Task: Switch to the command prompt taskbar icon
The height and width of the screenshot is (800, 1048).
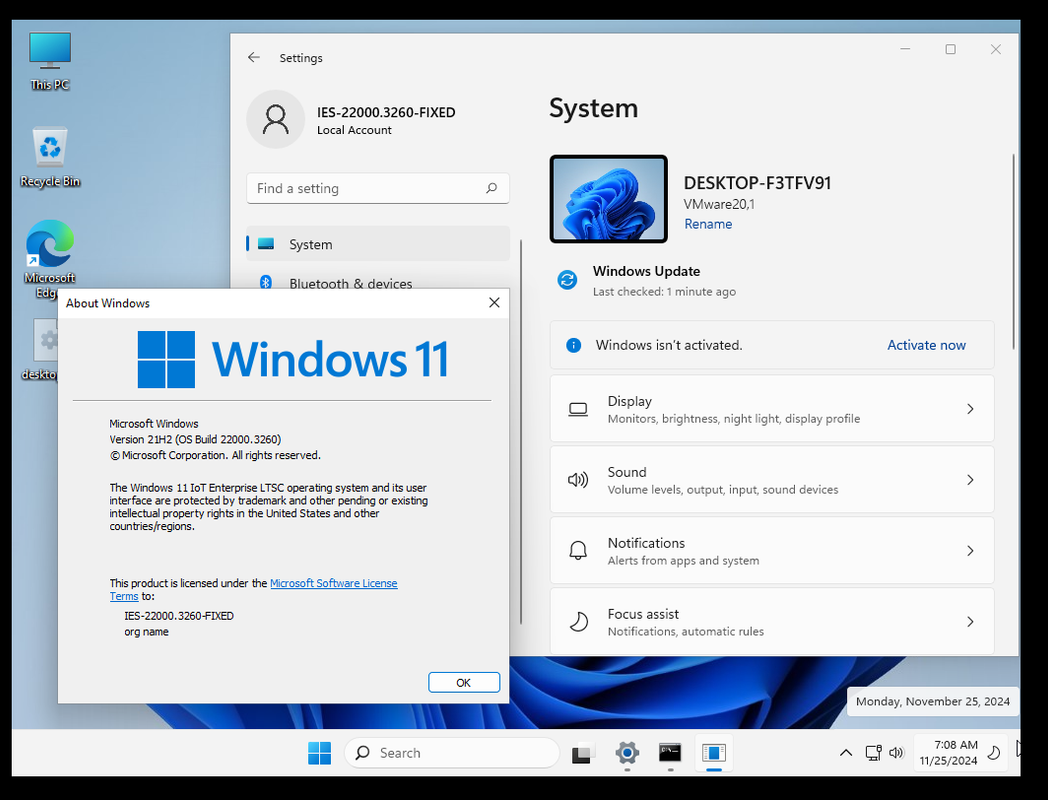Action: [x=670, y=753]
